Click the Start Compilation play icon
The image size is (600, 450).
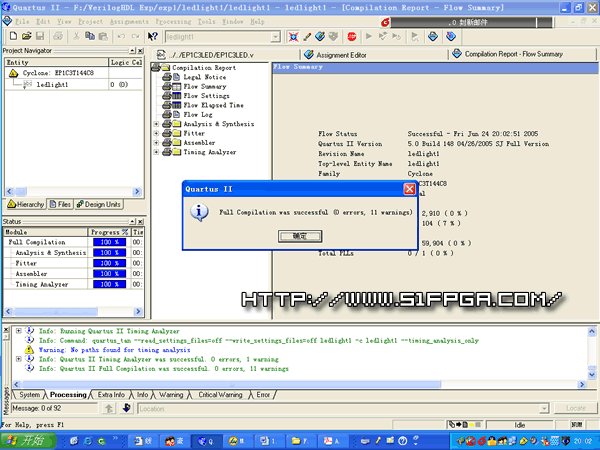click(x=369, y=36)
